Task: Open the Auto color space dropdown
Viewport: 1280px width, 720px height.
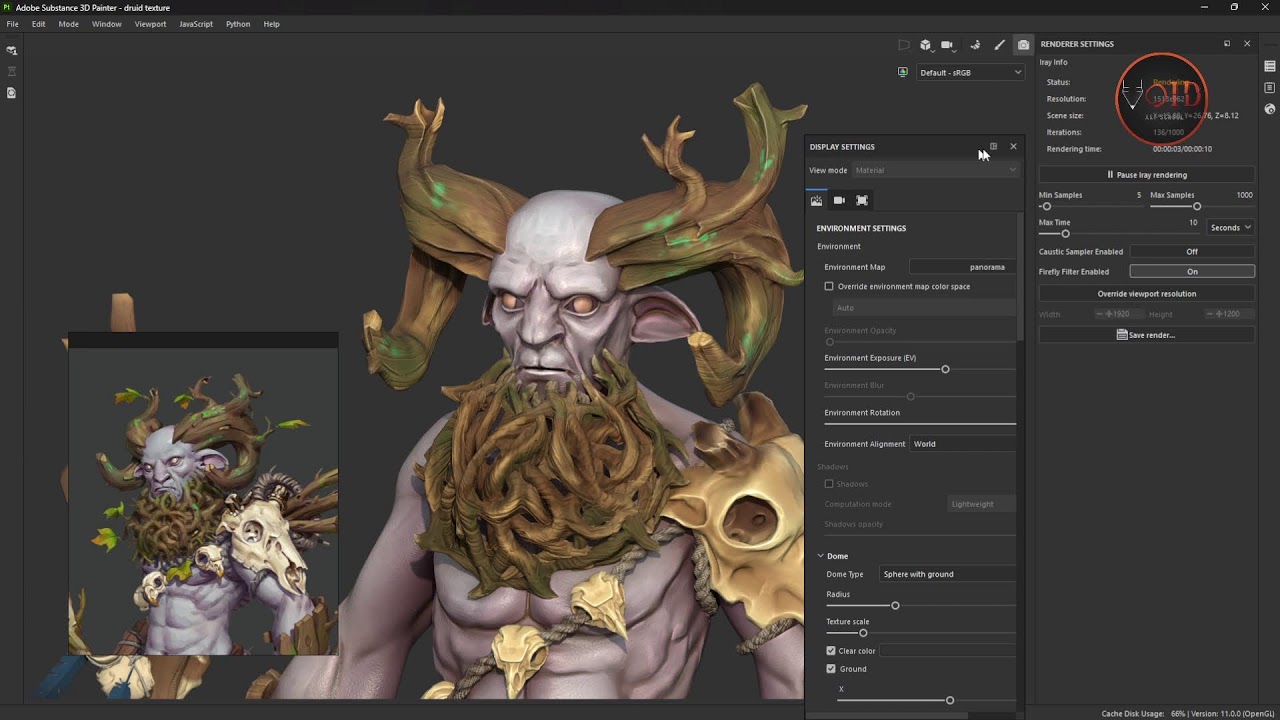Action: point(924,308)
